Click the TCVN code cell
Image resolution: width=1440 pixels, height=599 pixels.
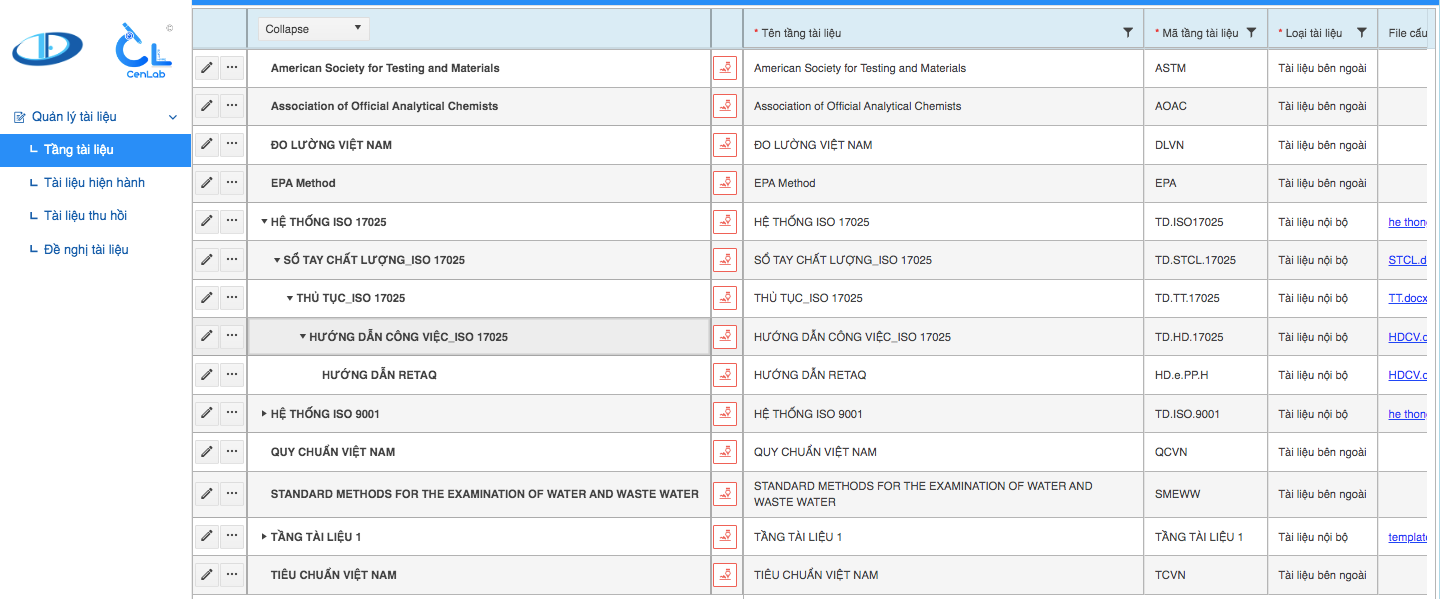[x=1205, y=575]
